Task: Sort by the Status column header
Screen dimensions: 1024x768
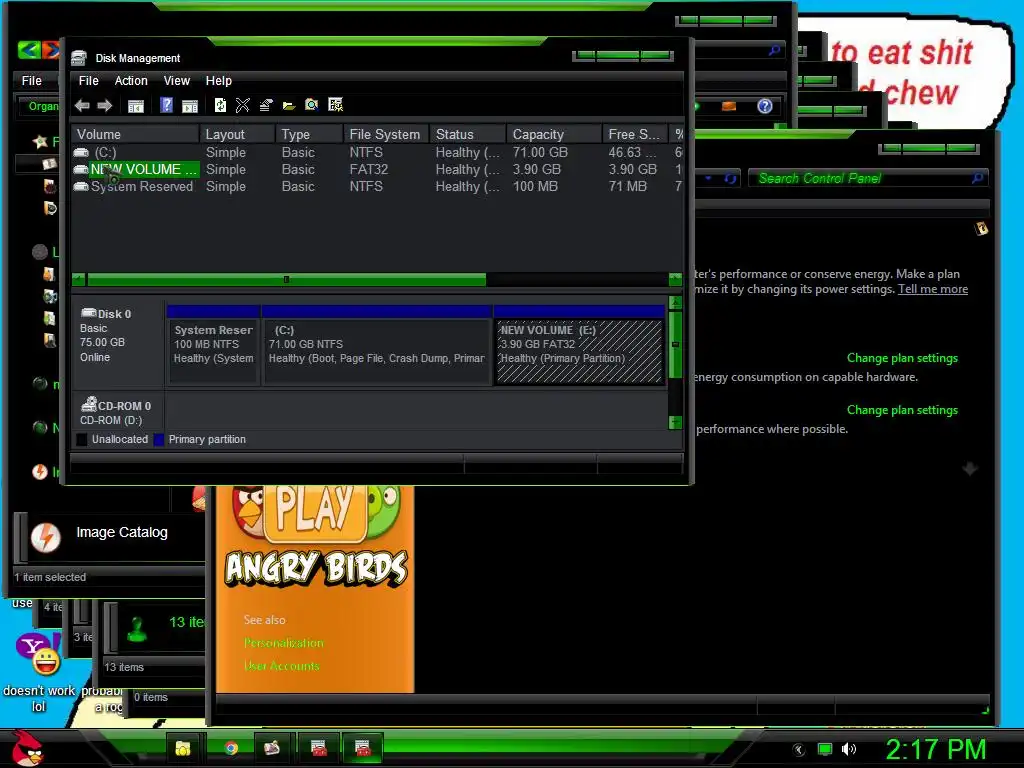Action: tap(468, 134)
